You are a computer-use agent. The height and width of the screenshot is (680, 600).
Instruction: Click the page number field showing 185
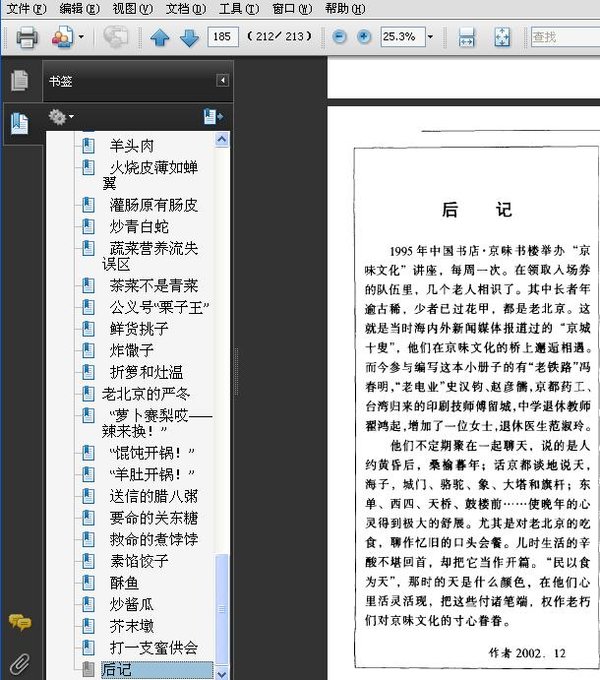(223, 36)
